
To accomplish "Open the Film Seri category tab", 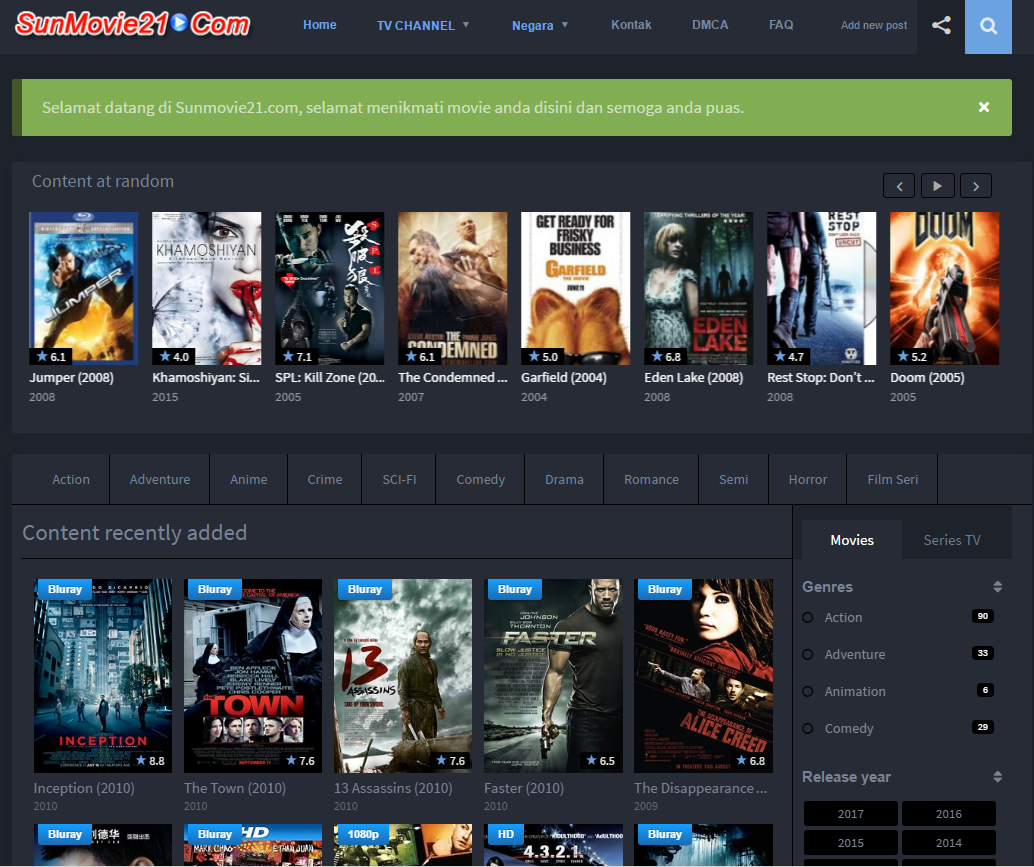I will coord(892,479).
